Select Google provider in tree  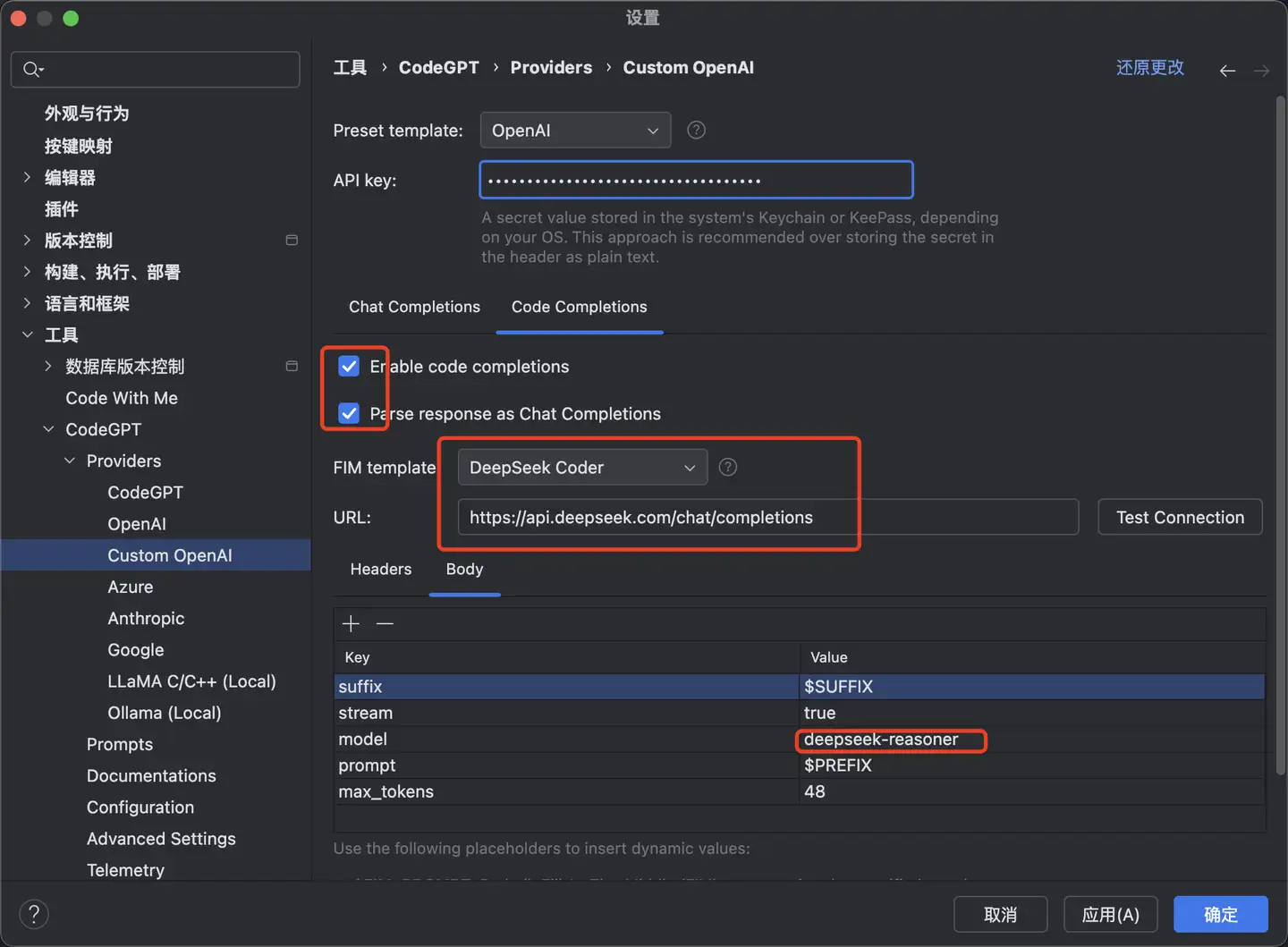pos(136,650)
